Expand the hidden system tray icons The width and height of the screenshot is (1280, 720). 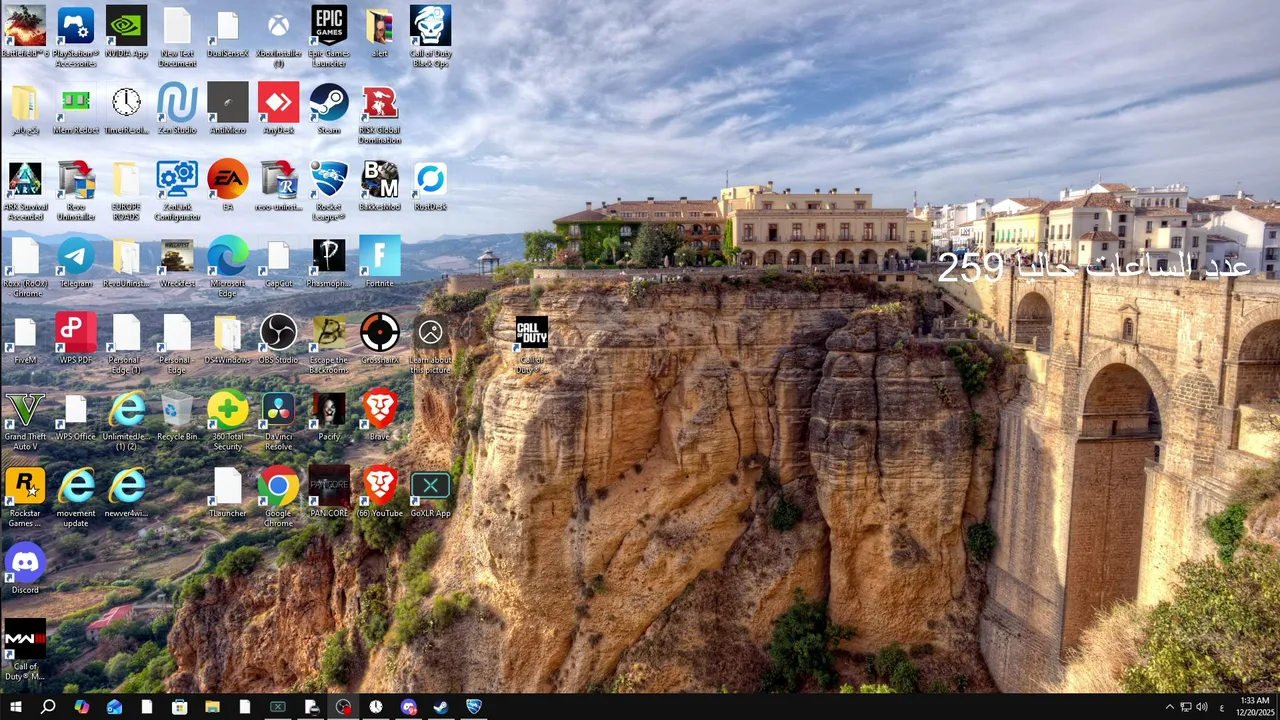pos(1170,707)
